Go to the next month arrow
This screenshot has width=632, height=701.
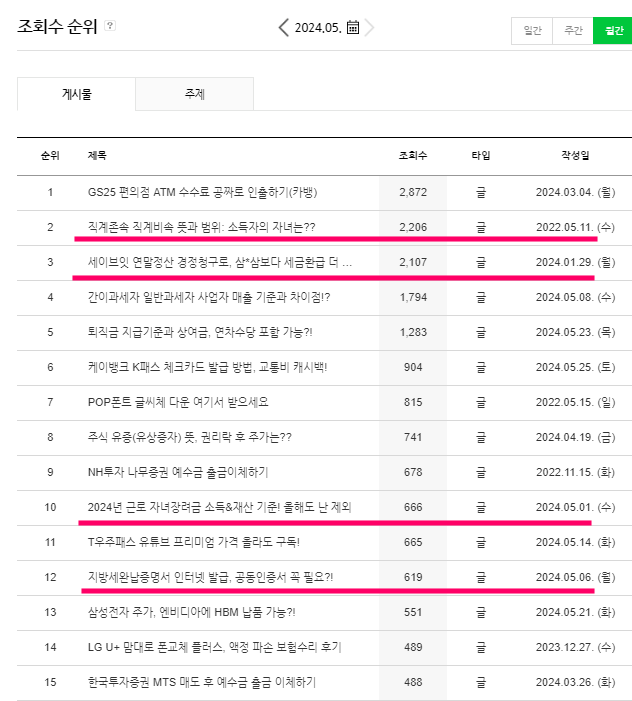click(369, 27)
